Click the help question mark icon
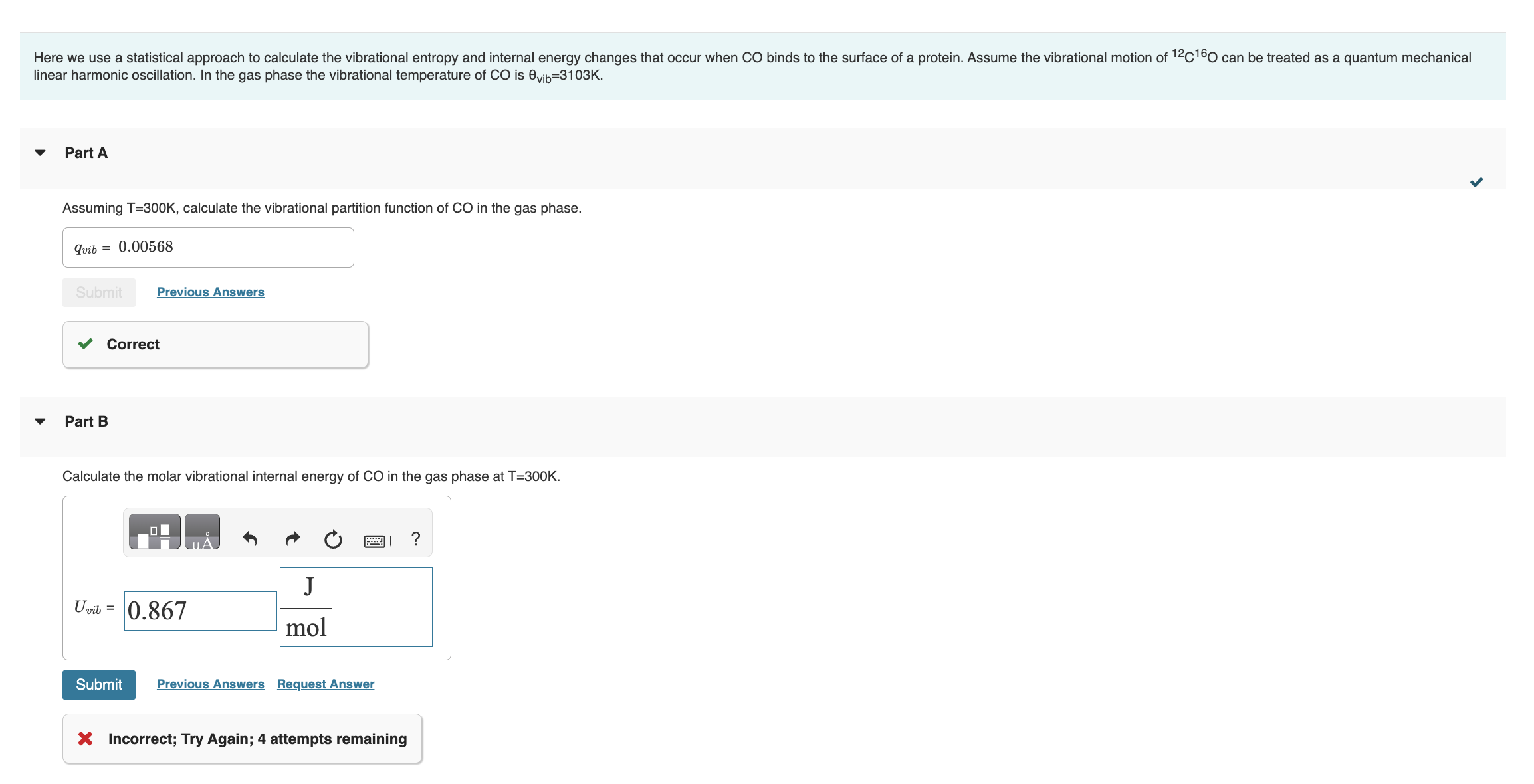The width and height of the screenshot is (1534, 784). click(415, 538)
